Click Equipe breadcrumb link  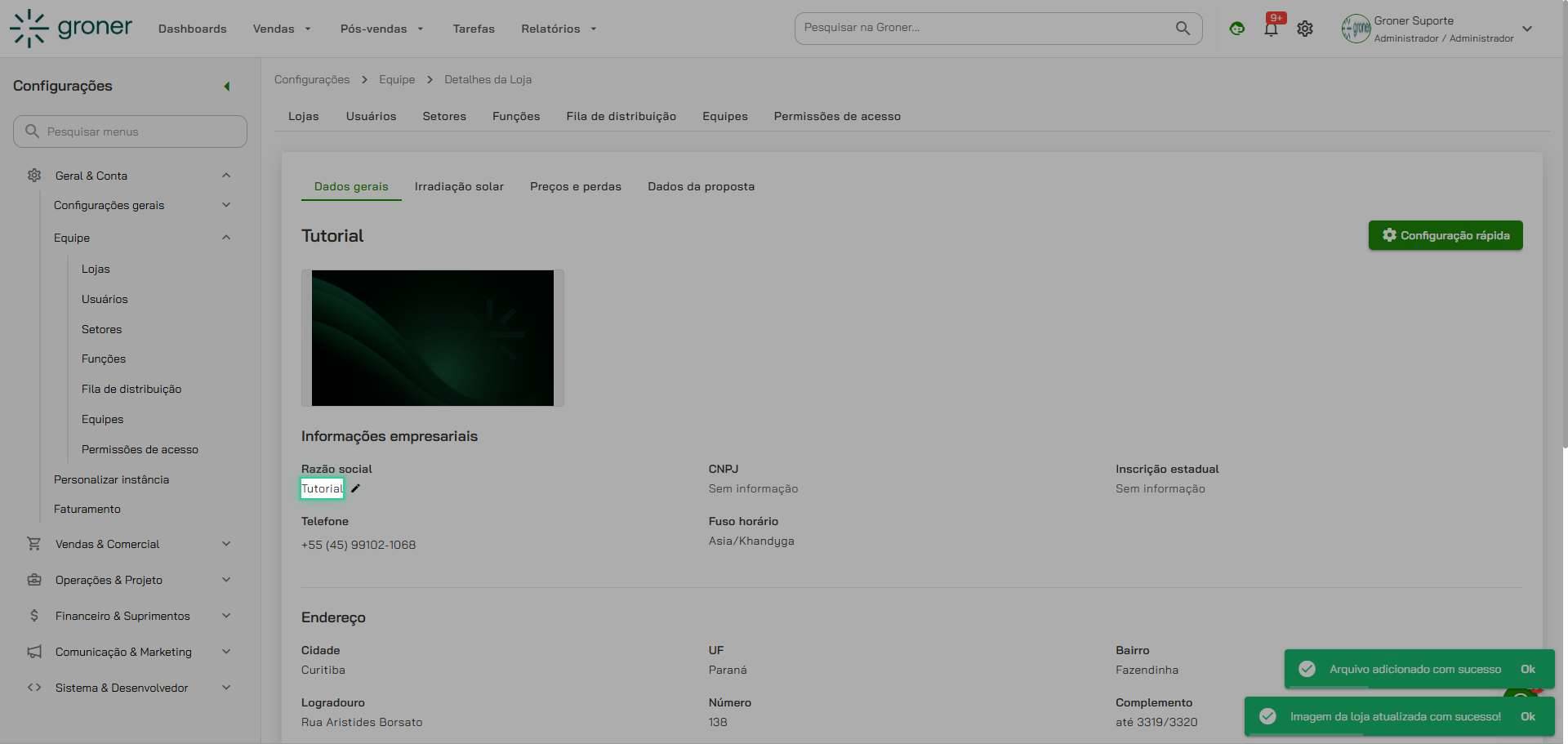pyautogui.click(x=397, y=80)
